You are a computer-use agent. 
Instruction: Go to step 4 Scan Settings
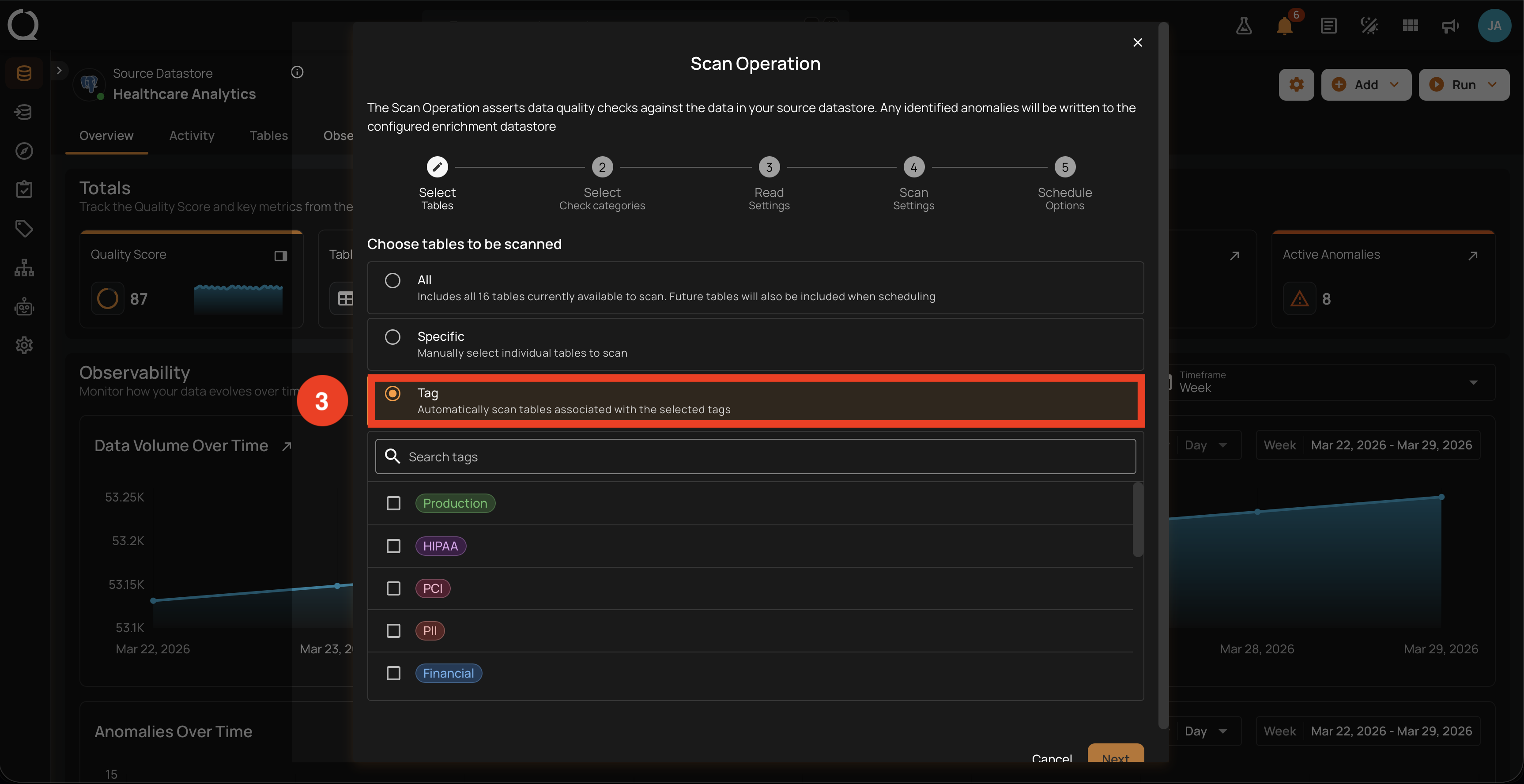point(913,184)
